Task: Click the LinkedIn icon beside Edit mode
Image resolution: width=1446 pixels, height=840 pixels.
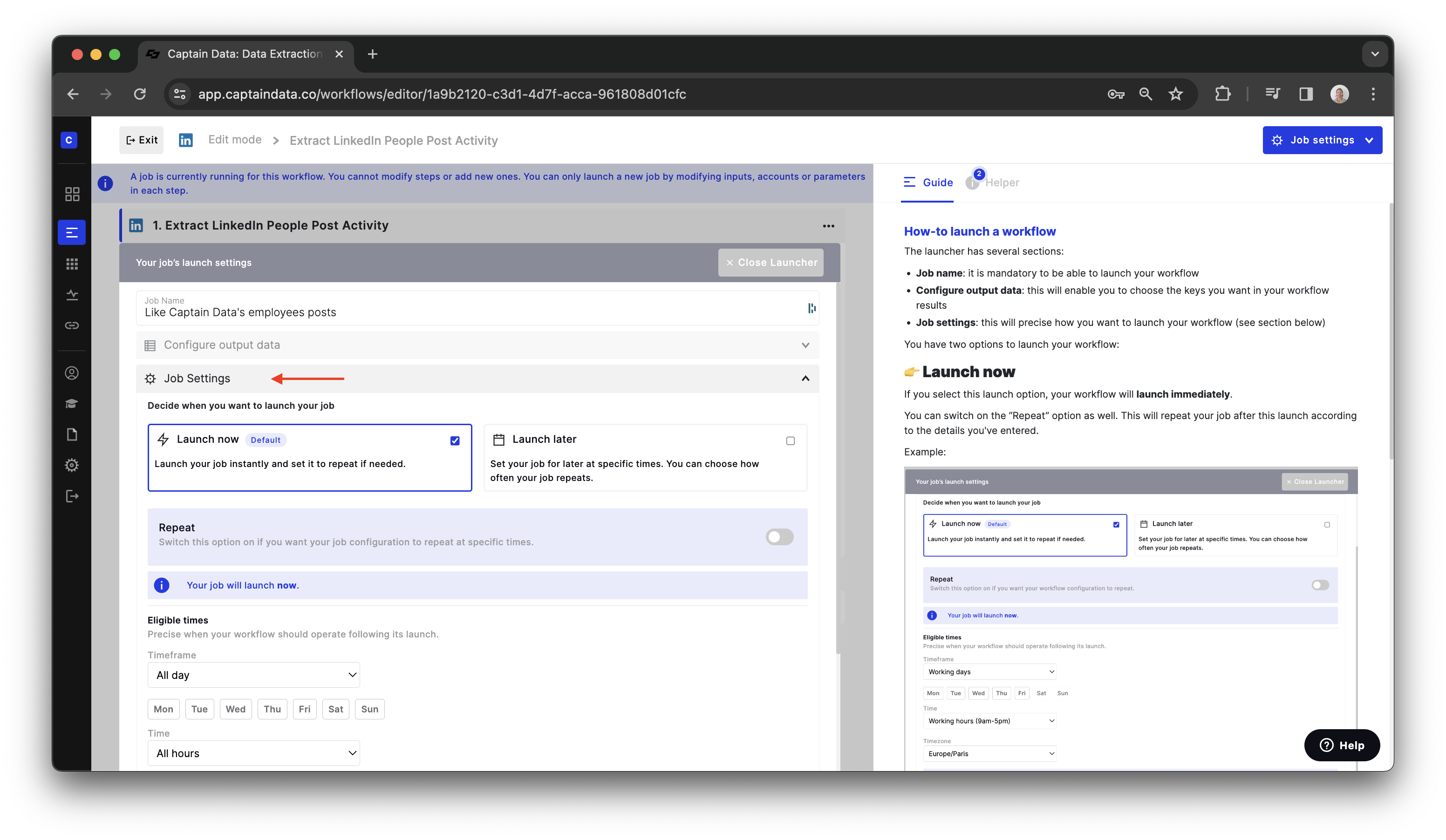Action: pos(185,140)
